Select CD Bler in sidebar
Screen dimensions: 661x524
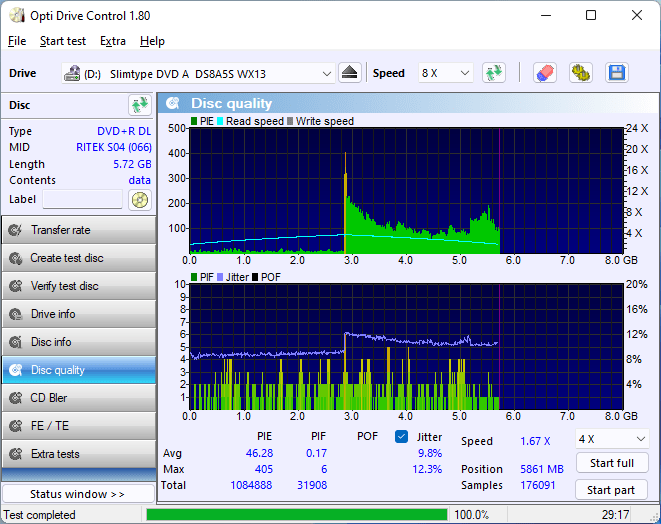78,398
